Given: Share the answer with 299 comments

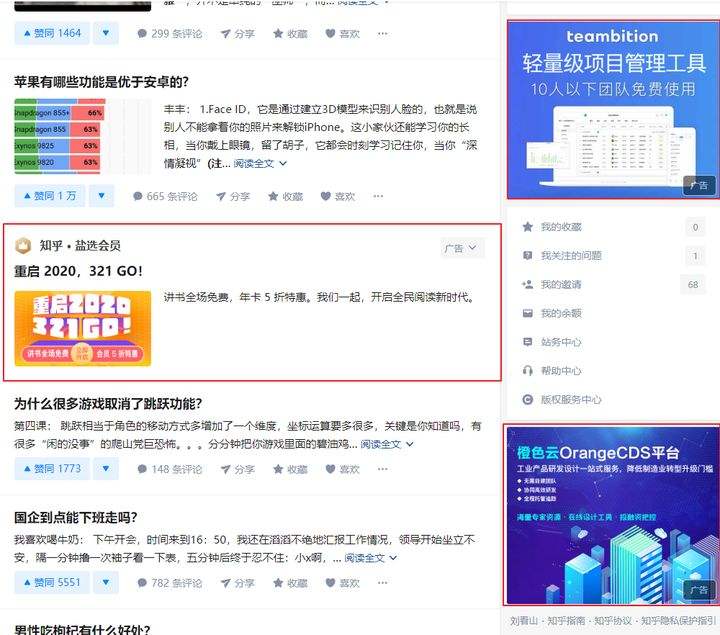Looking at the screenshot, I should point(237,34).
